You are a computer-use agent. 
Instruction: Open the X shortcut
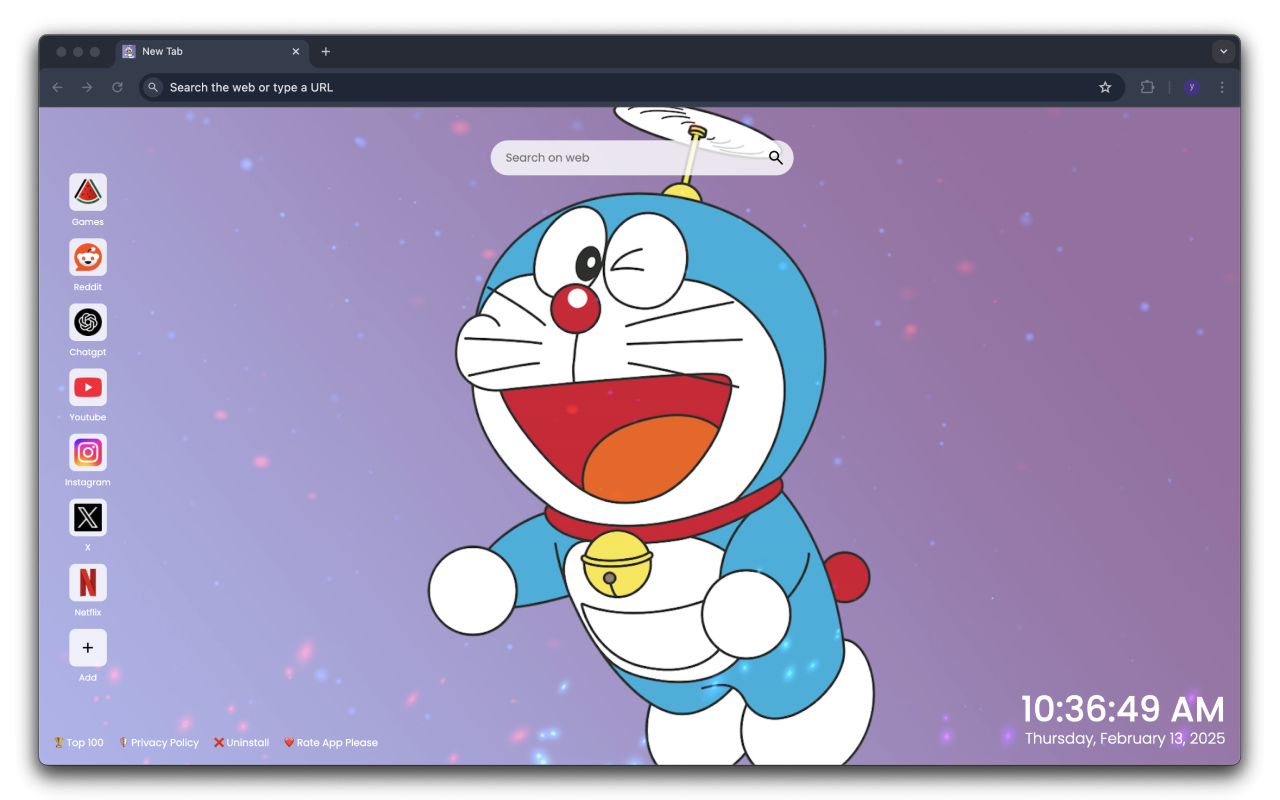(x=87, y=517)
